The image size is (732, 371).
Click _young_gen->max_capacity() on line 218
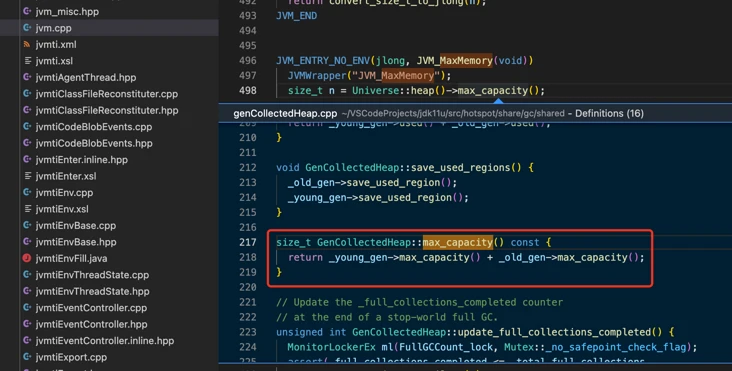[404, 257]
